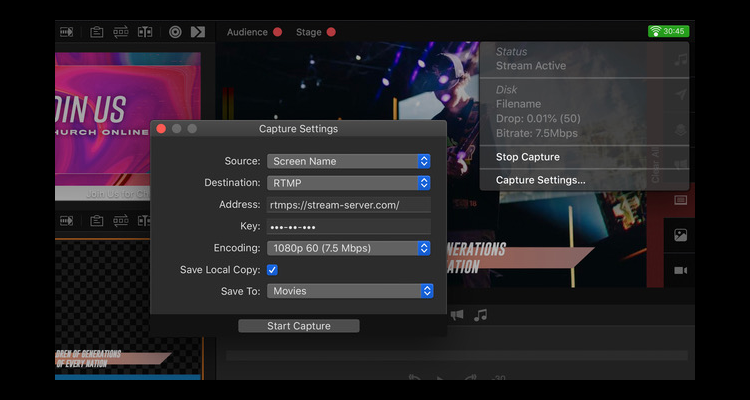Click the clipboard icon above the checkered slide
The width and height of the screenshot is (750, 400).
click(x=97, y=221)
